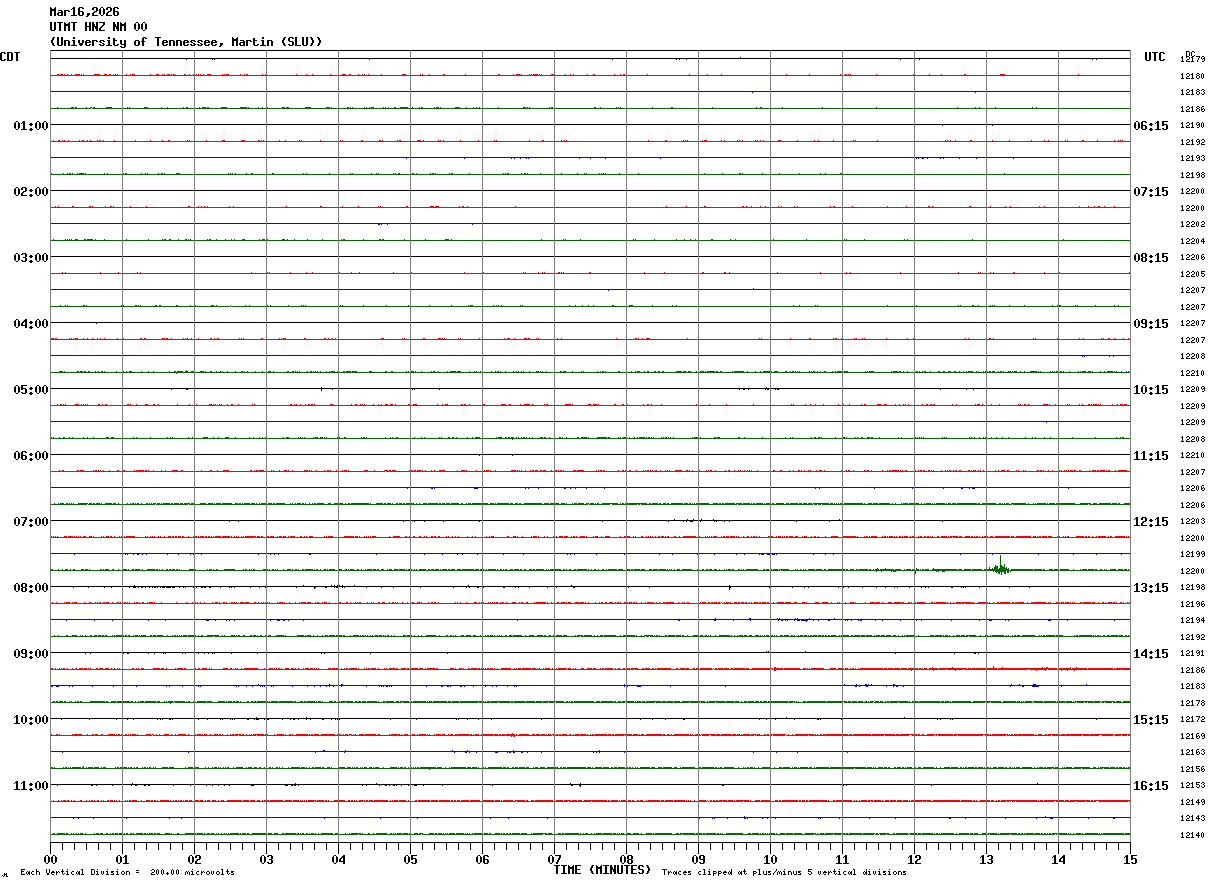The width and height of the screenshot is (1210, 886).
Task: Select the 05:00 CDT hour label
Action: (31, 389)
